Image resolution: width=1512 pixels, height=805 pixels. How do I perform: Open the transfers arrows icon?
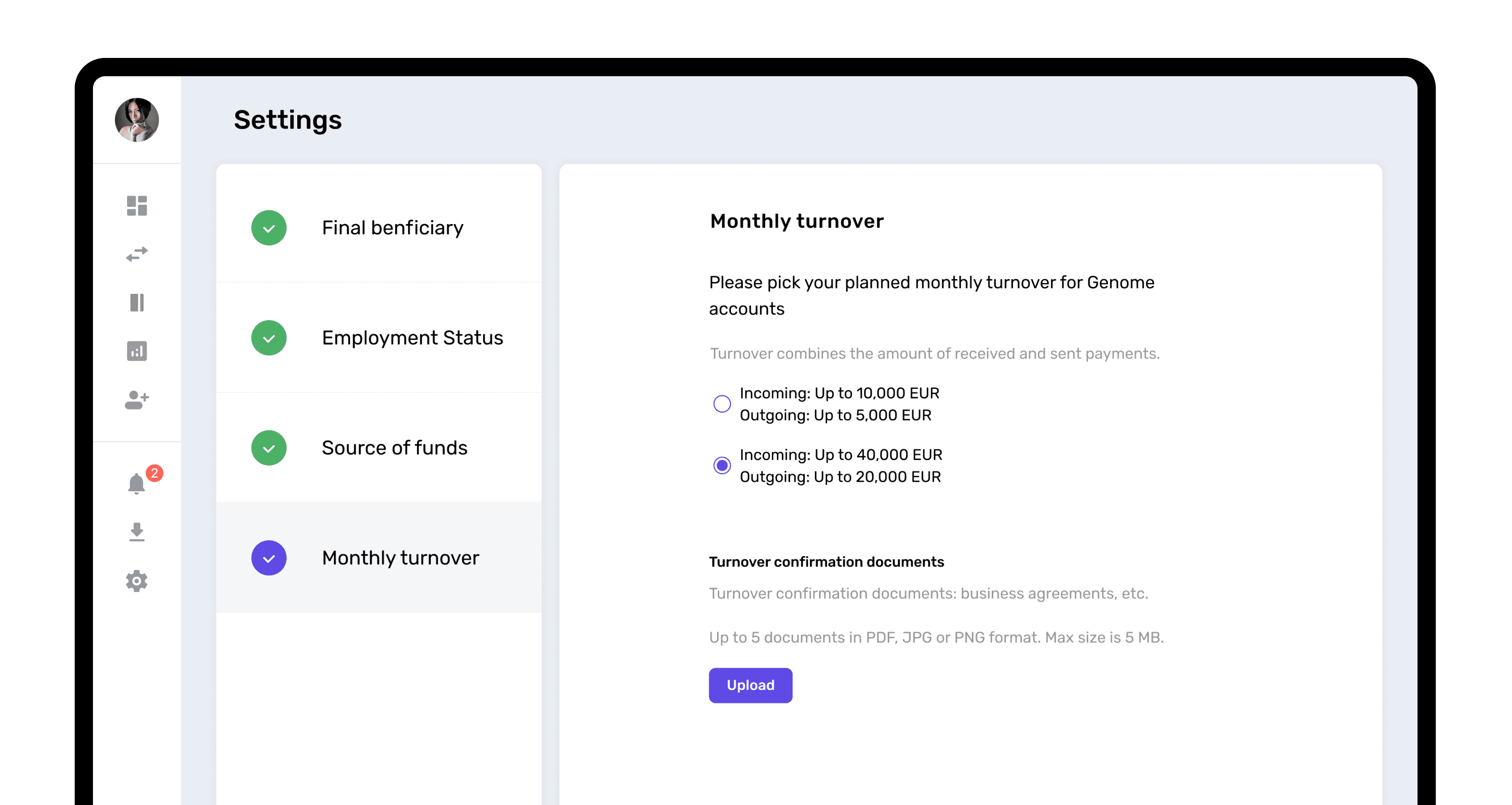(x=137, y=254)
